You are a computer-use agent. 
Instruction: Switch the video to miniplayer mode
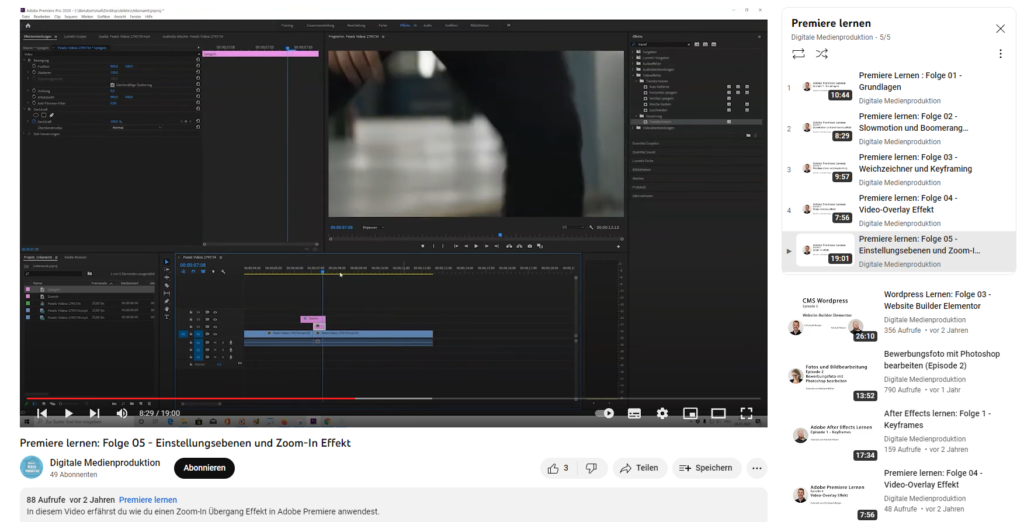[690, 413]
